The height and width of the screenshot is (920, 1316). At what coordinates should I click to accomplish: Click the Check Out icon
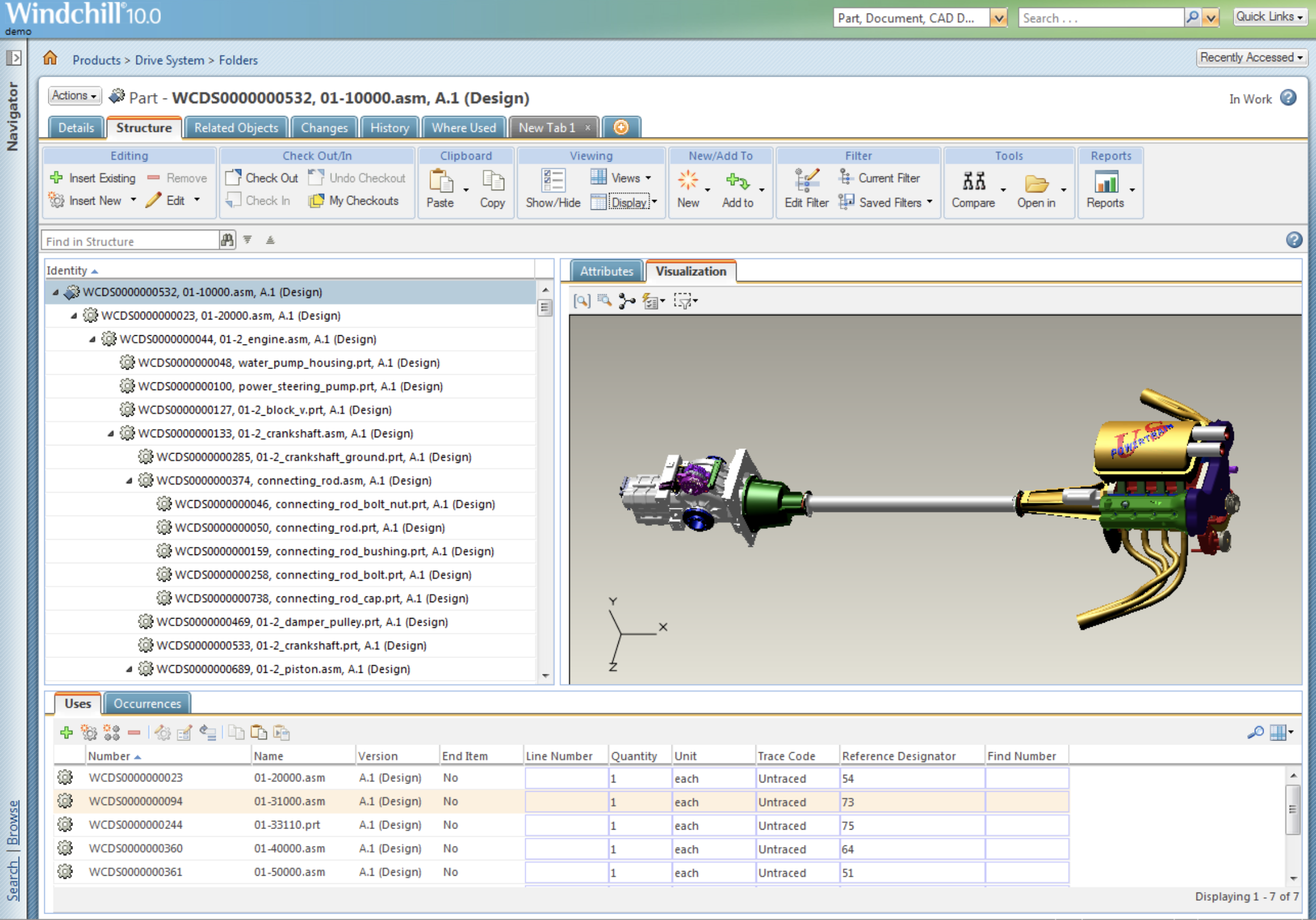pyautogui.click(x=233, y=178)
